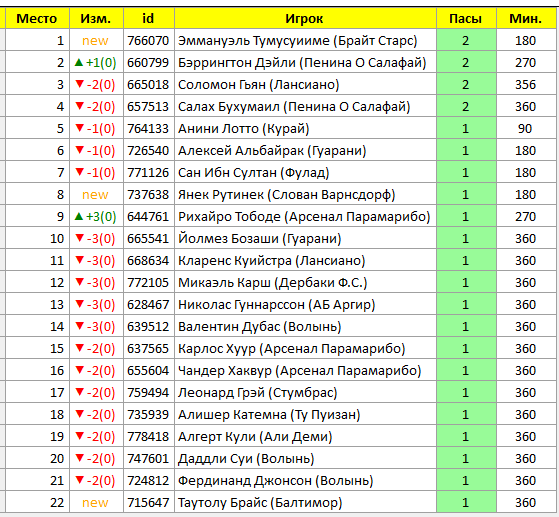Select the Изм. column header
The image size is (559, 517).
pos(96,18)
